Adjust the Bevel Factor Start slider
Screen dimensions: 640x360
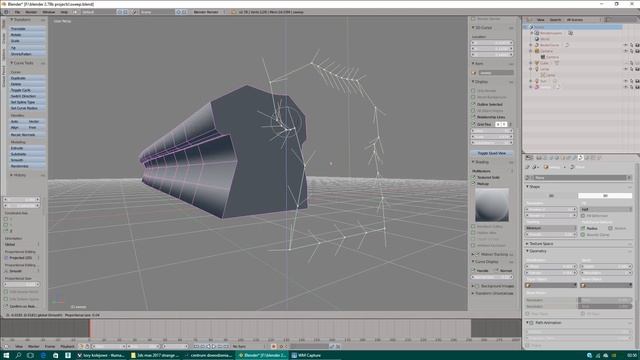click(x=605, y=300)
